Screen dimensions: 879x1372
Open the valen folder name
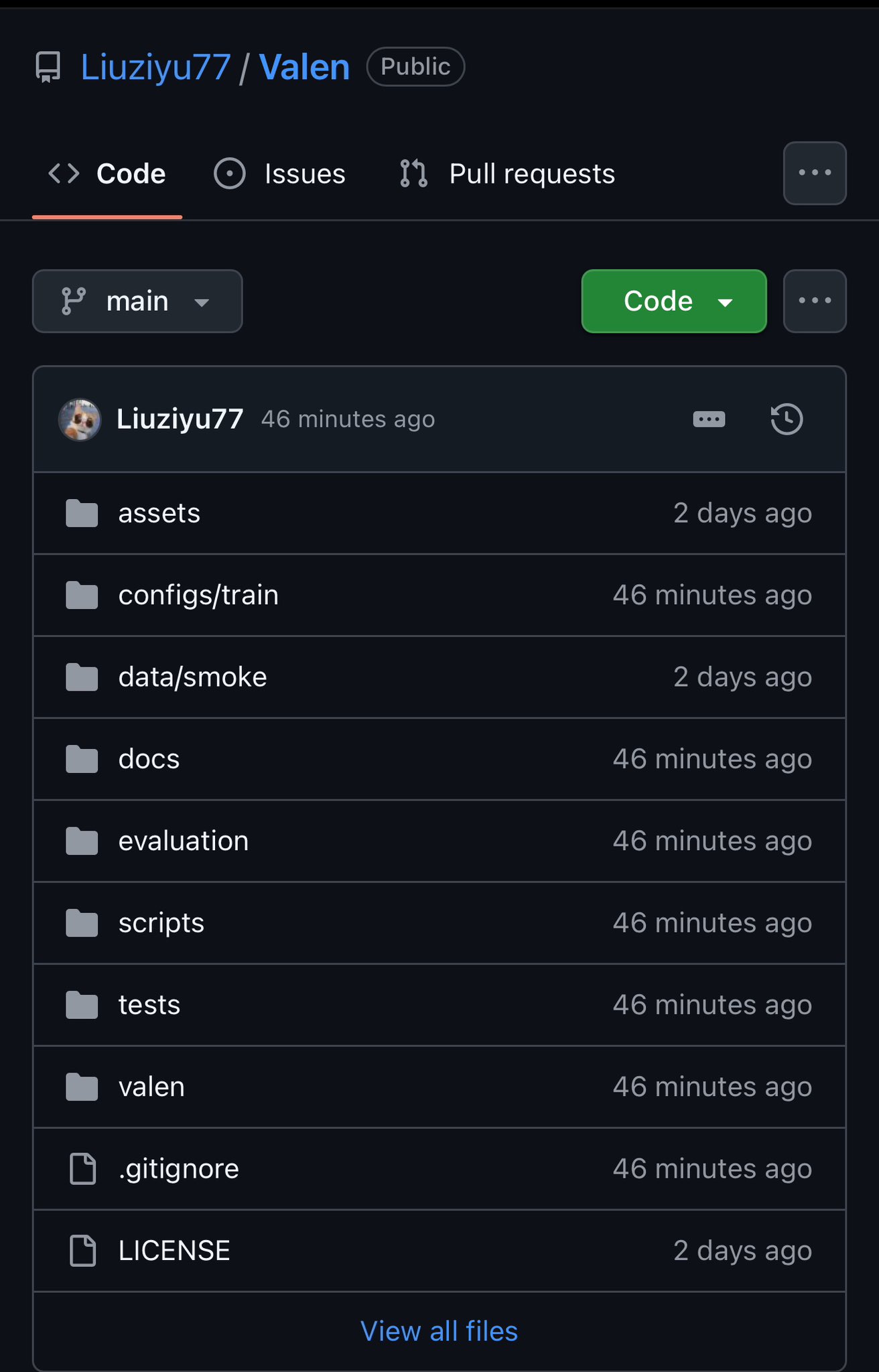coord(151,1087)
